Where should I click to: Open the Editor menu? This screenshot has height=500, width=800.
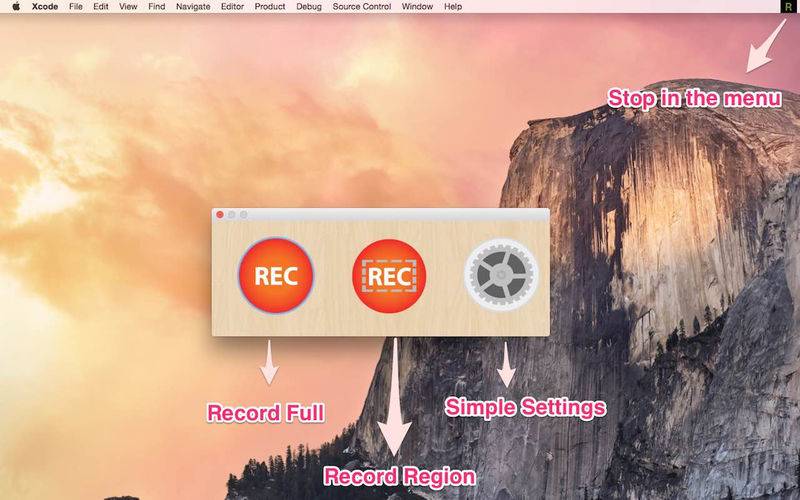click(x=233, y=7)
